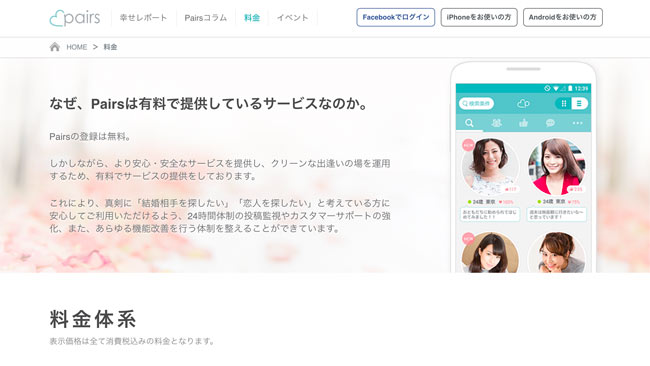Tap the red-top woman profile photo
The height and width of the screenshot is (366, 650).
(556, 166)
